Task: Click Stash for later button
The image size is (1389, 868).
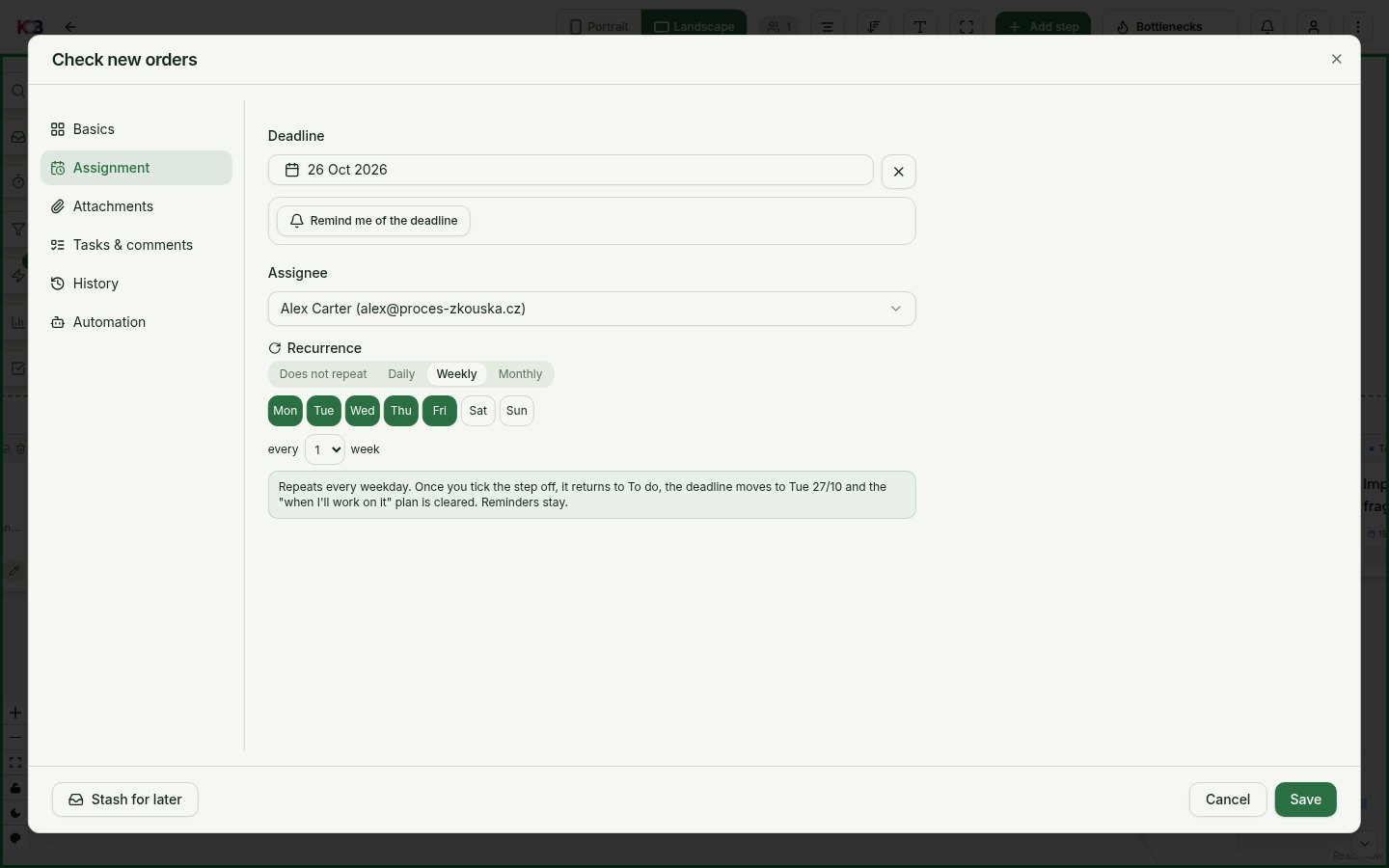Action: pyautogui.click(x=125, y=800)
